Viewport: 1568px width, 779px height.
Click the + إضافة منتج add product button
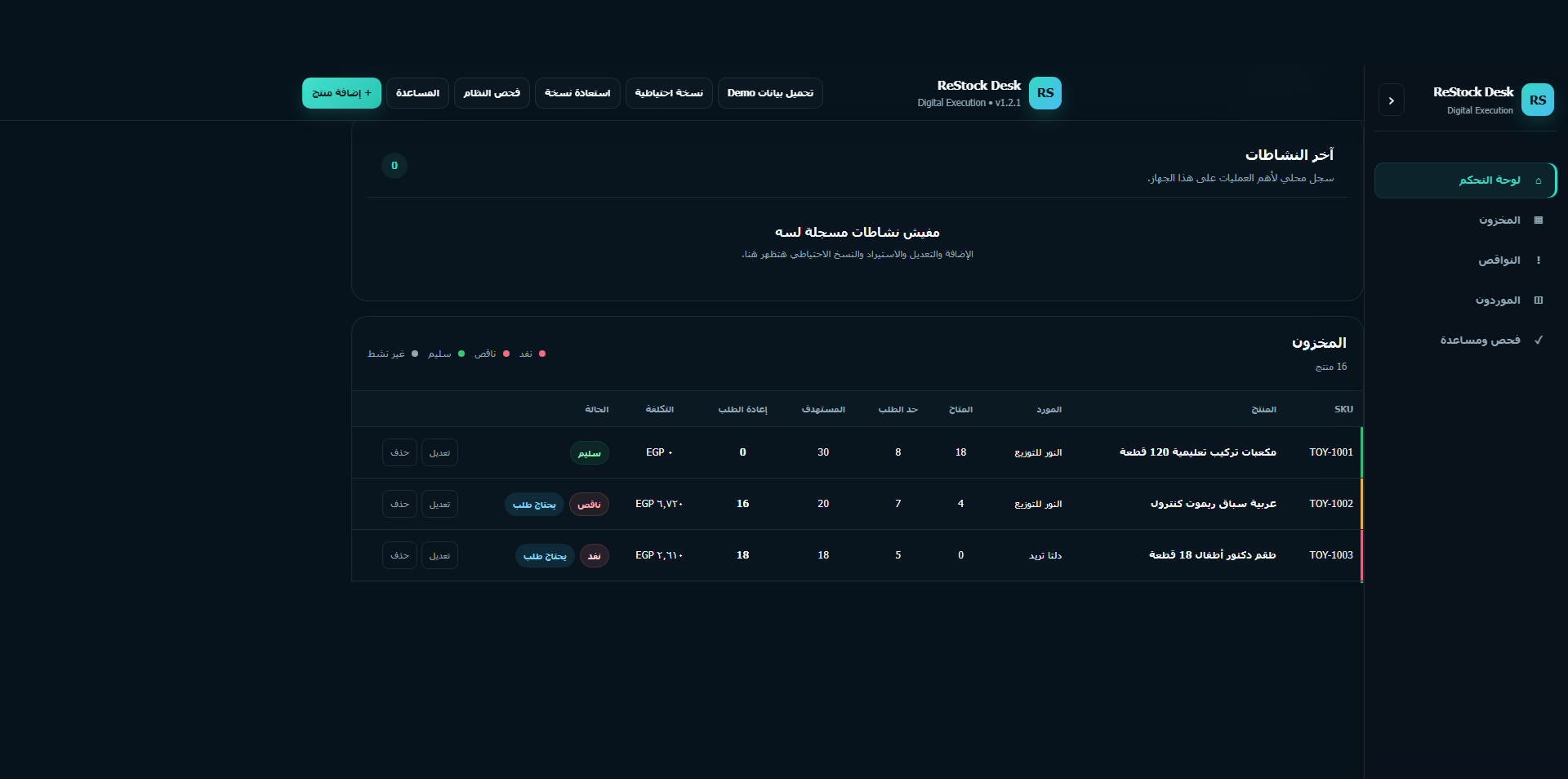(x=341, y=93)
